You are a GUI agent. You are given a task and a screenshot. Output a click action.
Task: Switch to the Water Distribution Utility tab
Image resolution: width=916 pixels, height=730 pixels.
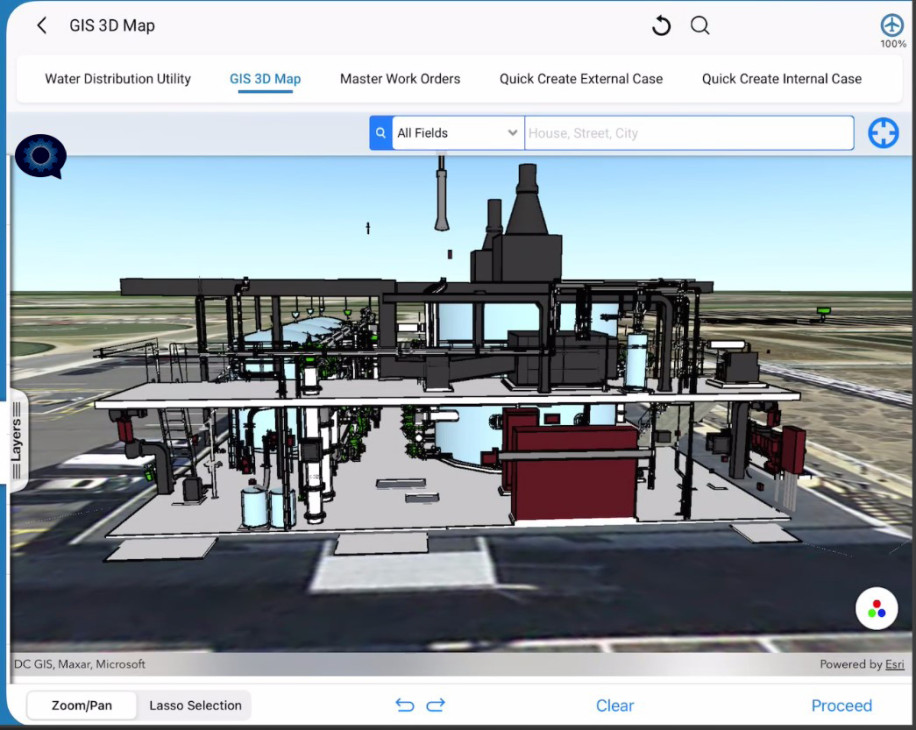click(117, 78)
